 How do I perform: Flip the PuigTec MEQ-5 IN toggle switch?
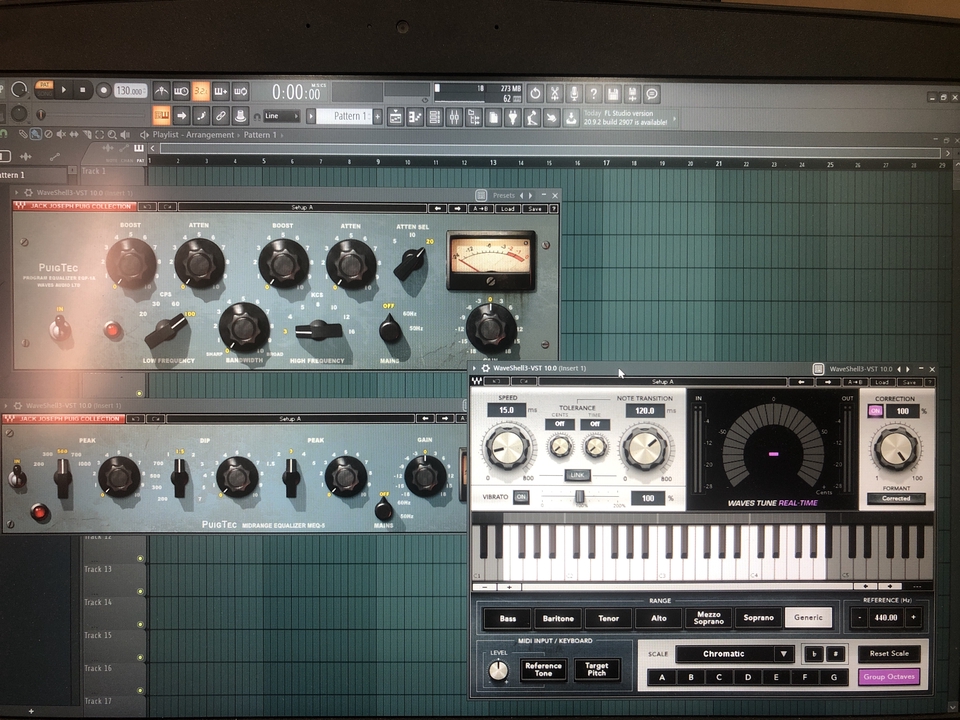pos(17,476)
